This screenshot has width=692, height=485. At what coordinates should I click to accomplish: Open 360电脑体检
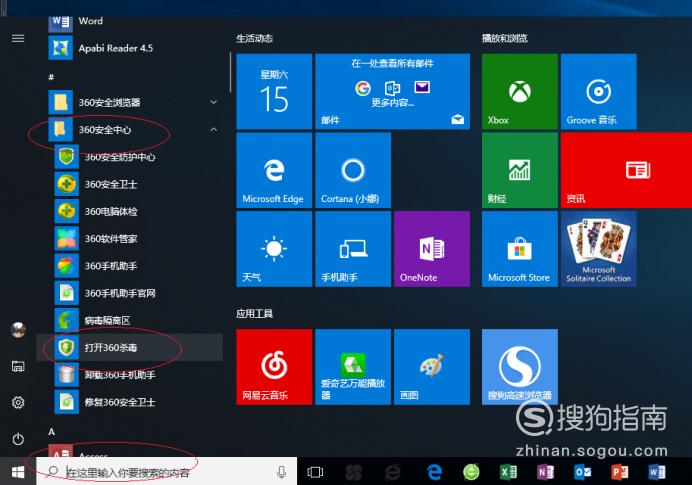pyautogui.click(x=130, y=212)
